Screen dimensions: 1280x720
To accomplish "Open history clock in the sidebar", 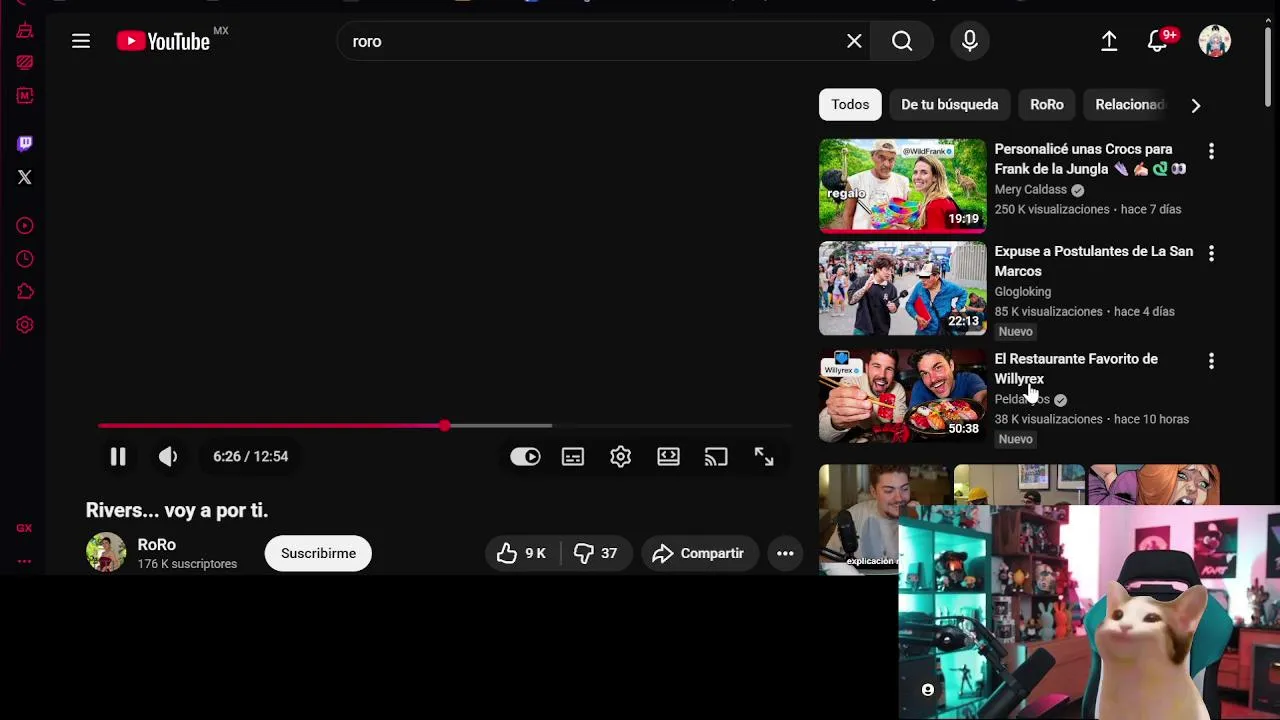I will (25, 259).
